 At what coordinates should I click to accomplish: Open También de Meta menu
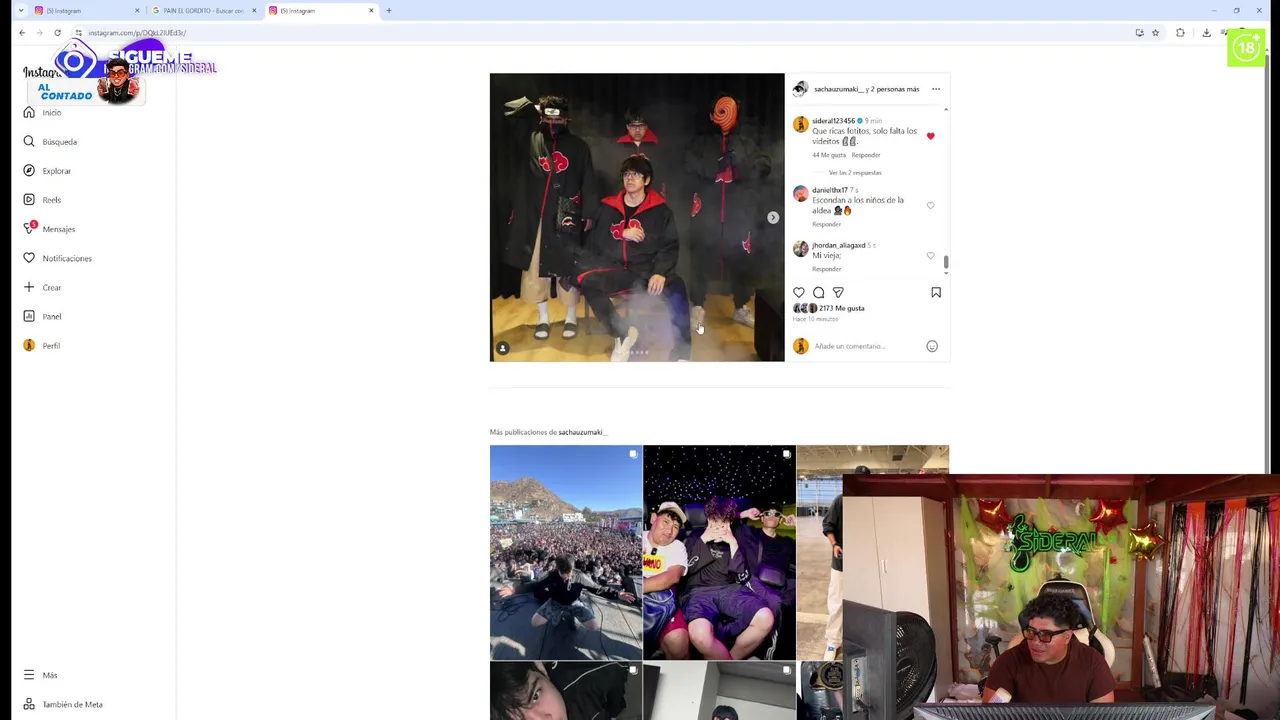pos(63,704)
